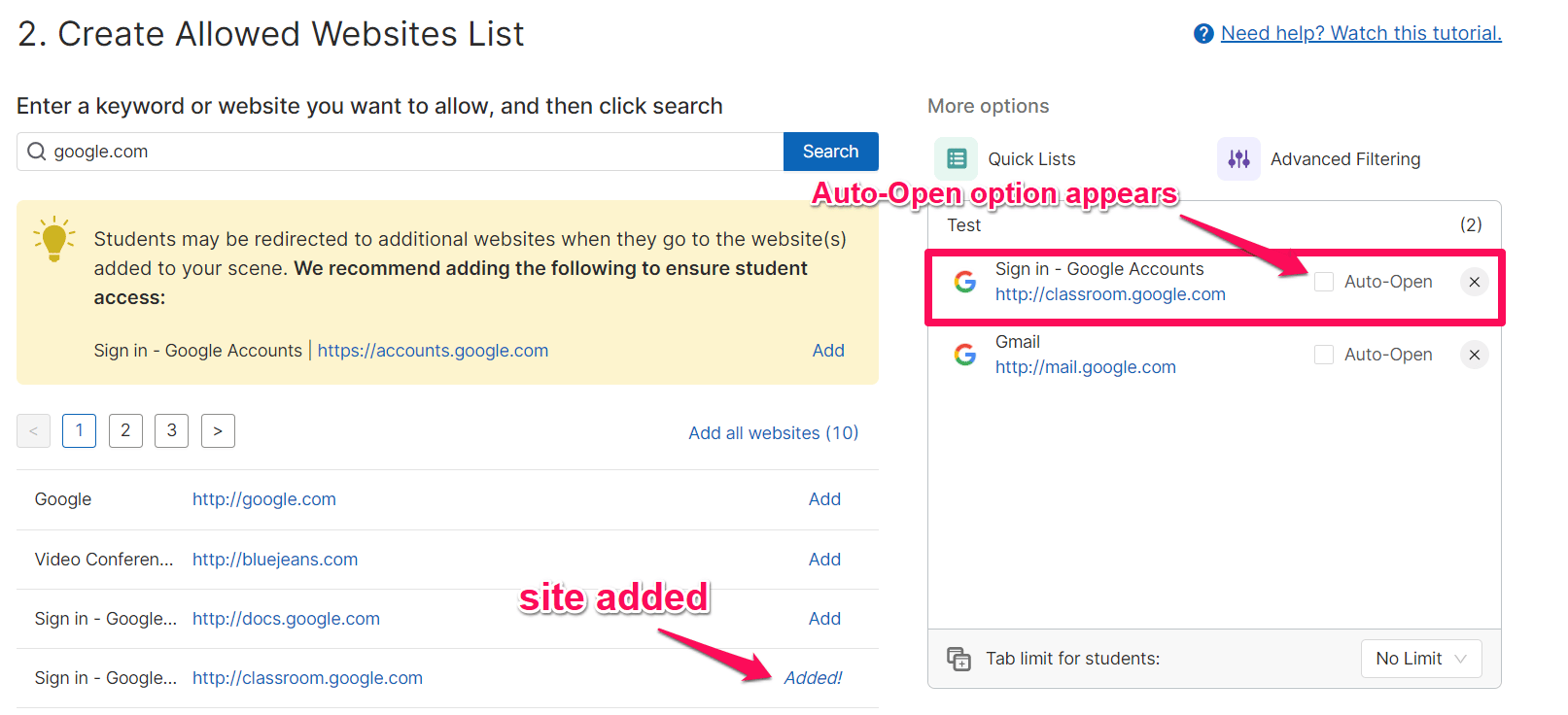Add recommended accounts.google.com site

[828, 351]
